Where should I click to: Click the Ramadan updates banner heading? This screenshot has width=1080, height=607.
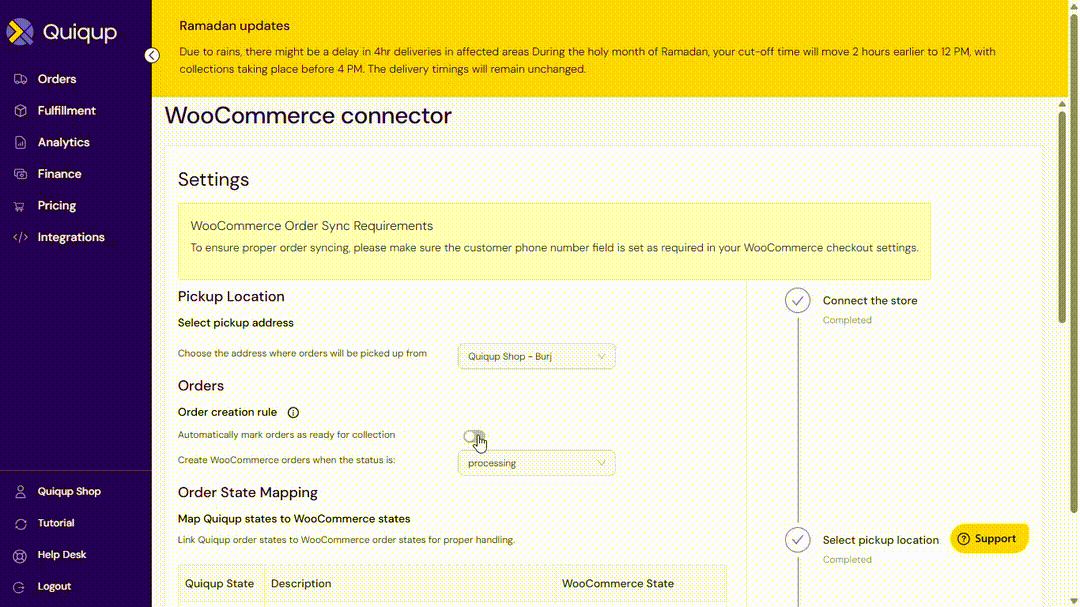click(x=234, y=26)
